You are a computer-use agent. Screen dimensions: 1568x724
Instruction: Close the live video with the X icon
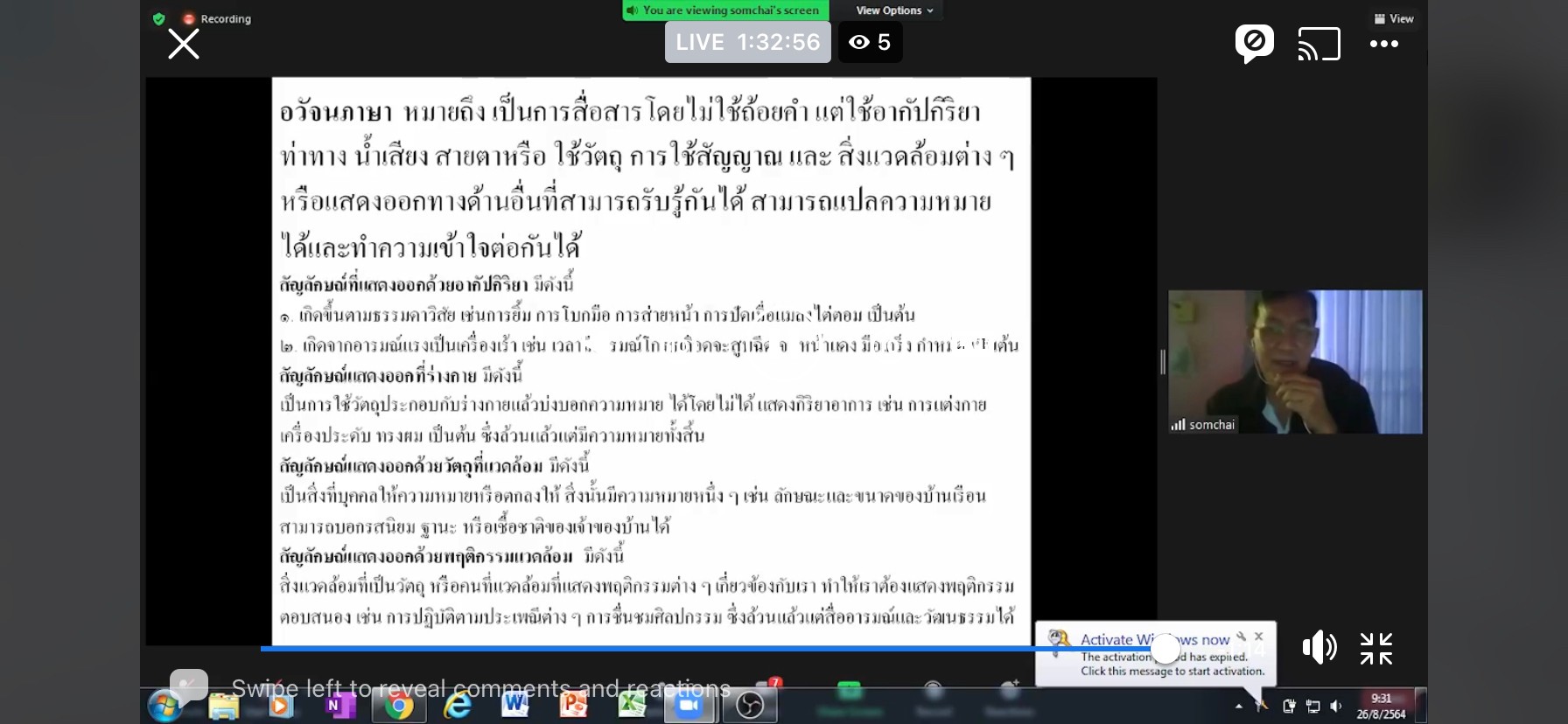tap(184, 44)
